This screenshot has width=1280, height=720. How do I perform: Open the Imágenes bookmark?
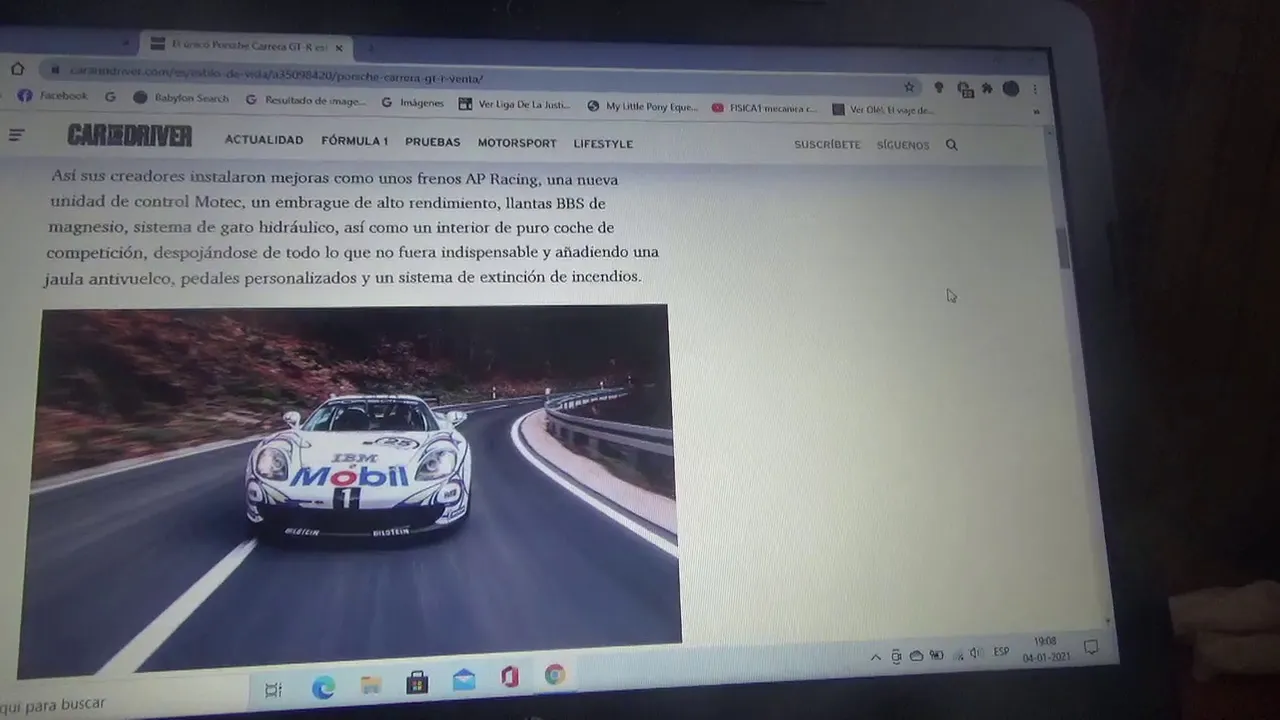[412, 102]
